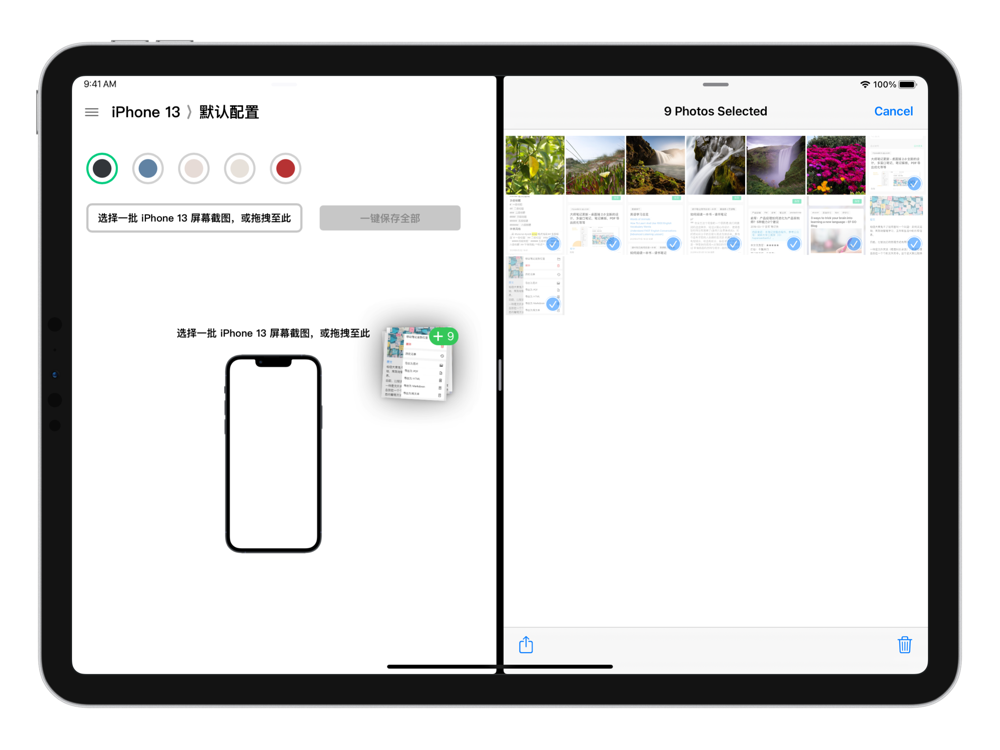The width and height of the screenshot is (1000, 750).
Task: Select the pink color swatch
Action: pyautogui.click(x=194, y=168)
